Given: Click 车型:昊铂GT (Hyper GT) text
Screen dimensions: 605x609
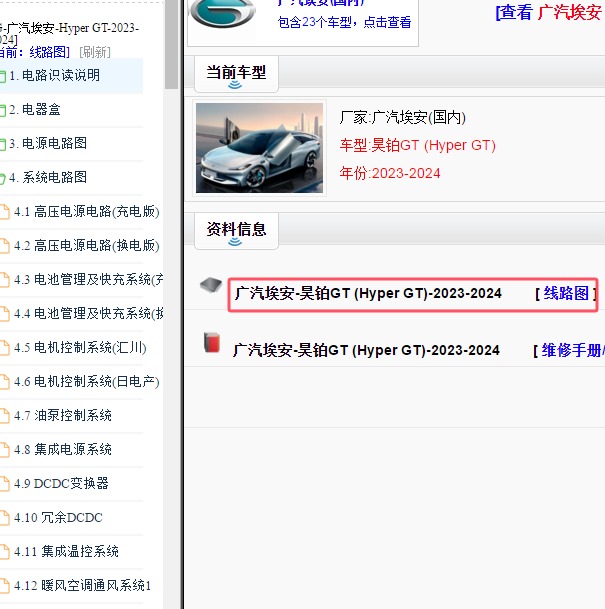Looking at the screenshot, I should 417,146.
